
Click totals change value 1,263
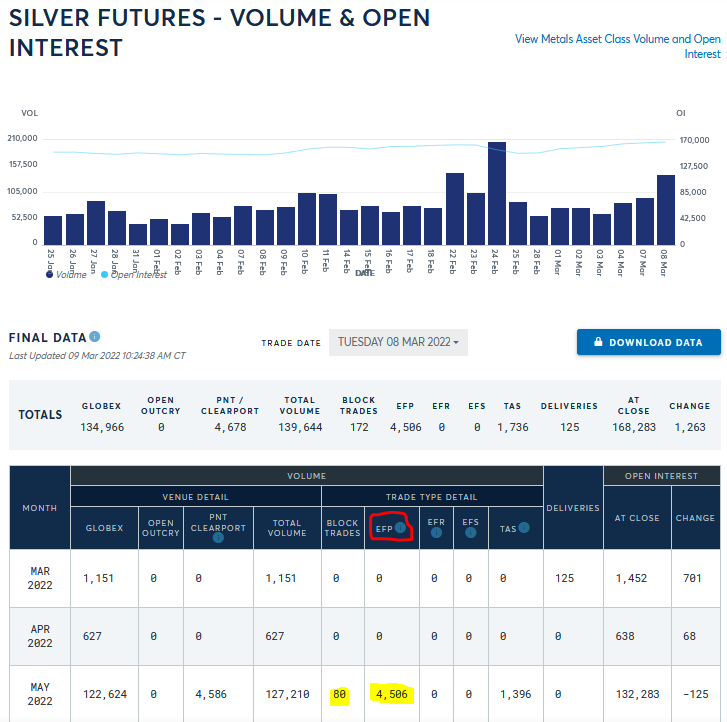click(x=690, y=427)
